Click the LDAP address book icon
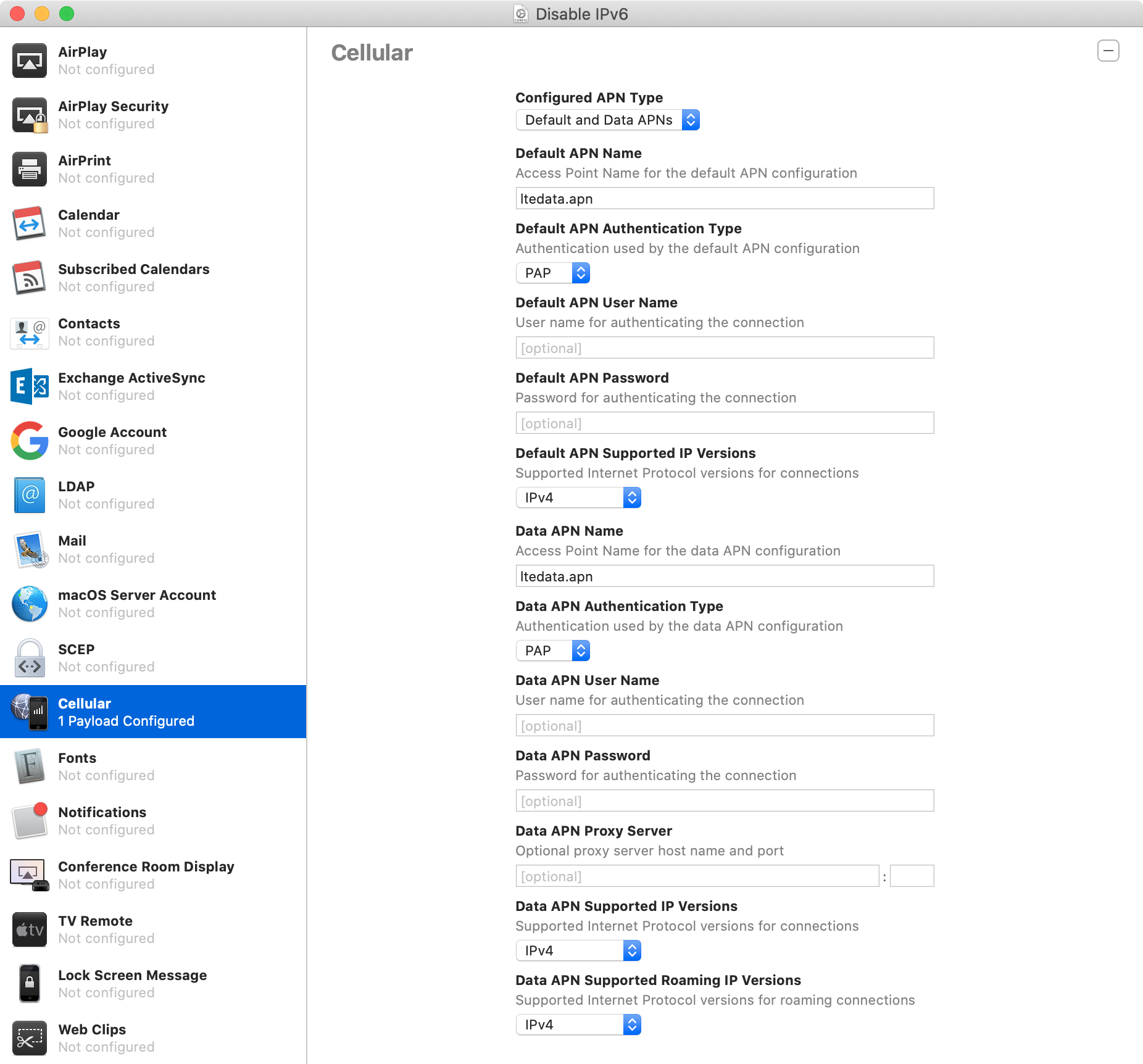Viewport: 1143px width, 1064px height. pos(29,495)
